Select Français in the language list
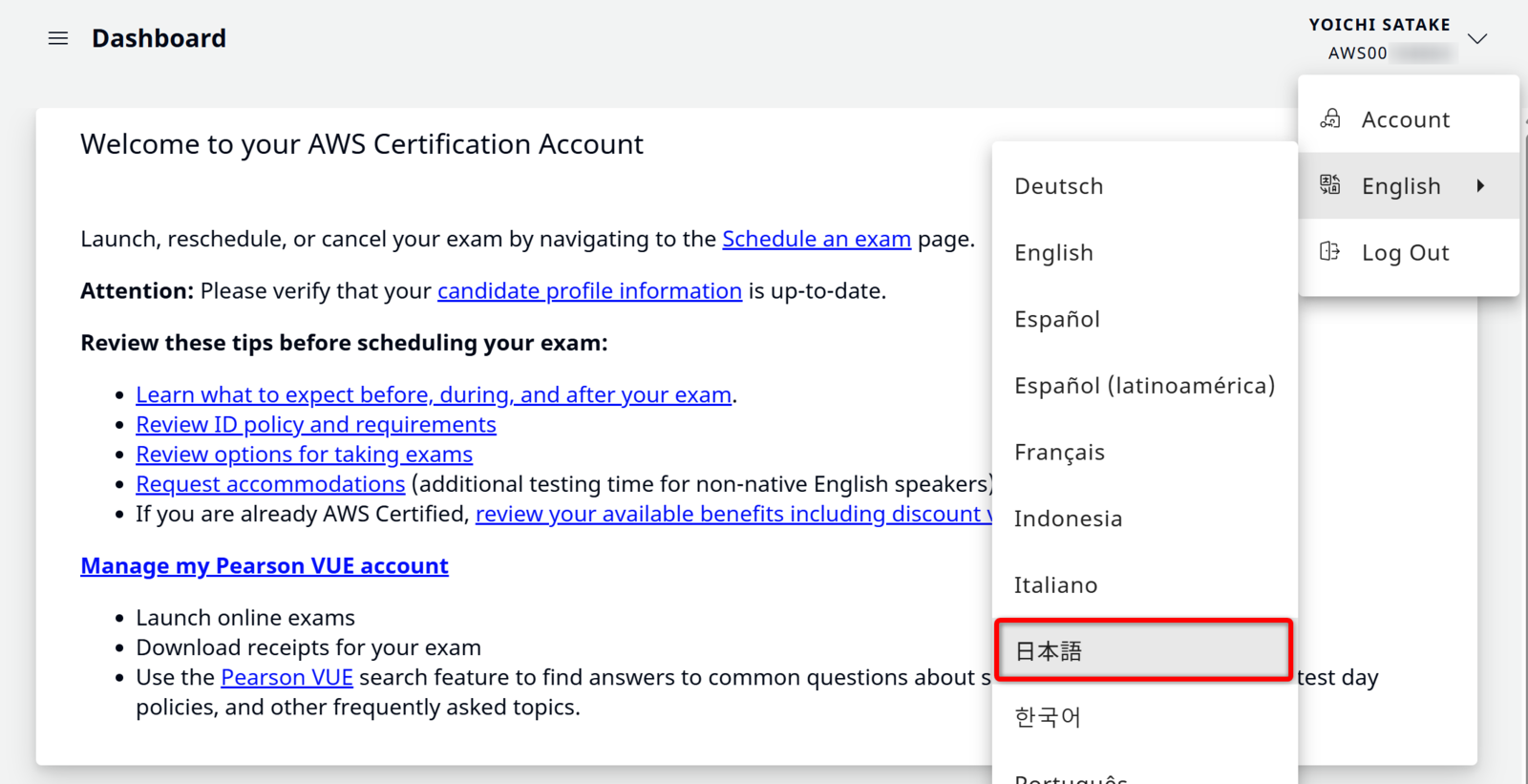Viewport: 1528px width, 784px height. 1145,453
